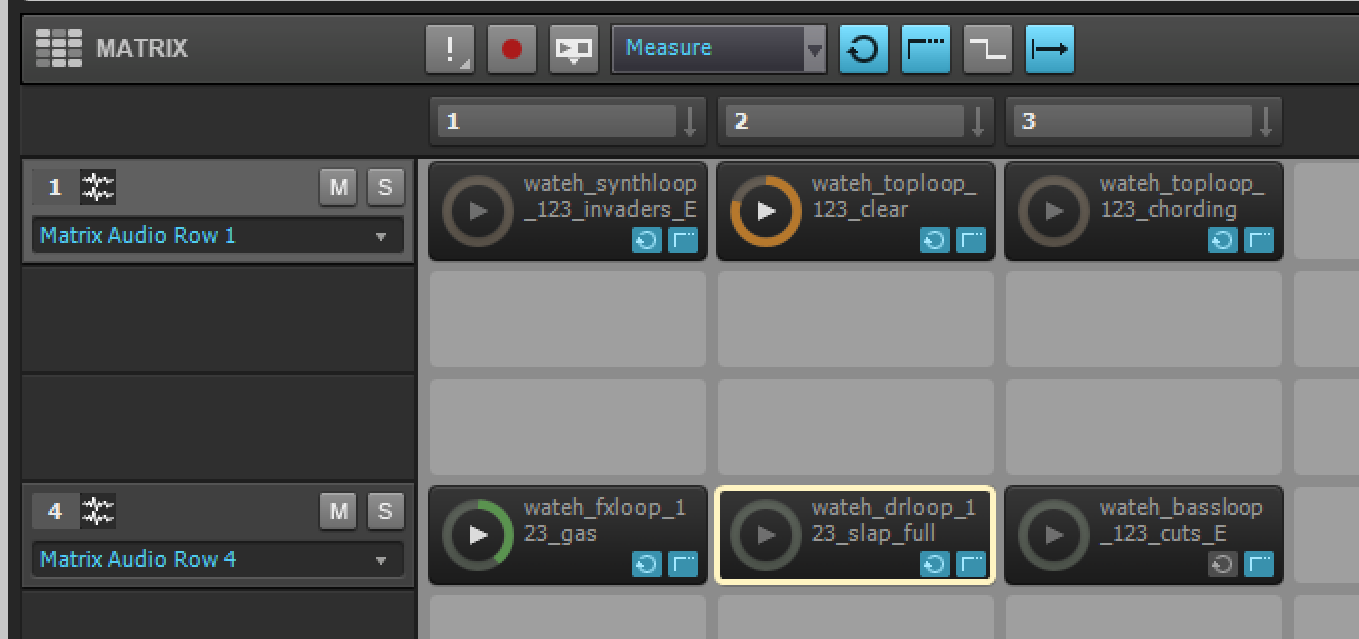This screenshot has height=639, width=1359.
Task: Toggle the follow arrow toolbar button
Action: point(1049,49)
